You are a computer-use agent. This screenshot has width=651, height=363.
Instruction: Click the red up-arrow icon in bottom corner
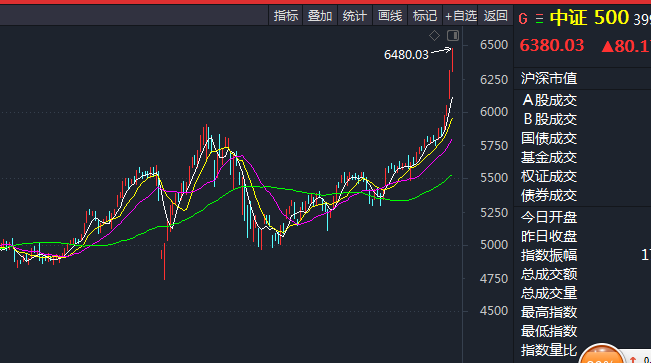[x=633, y=360]
